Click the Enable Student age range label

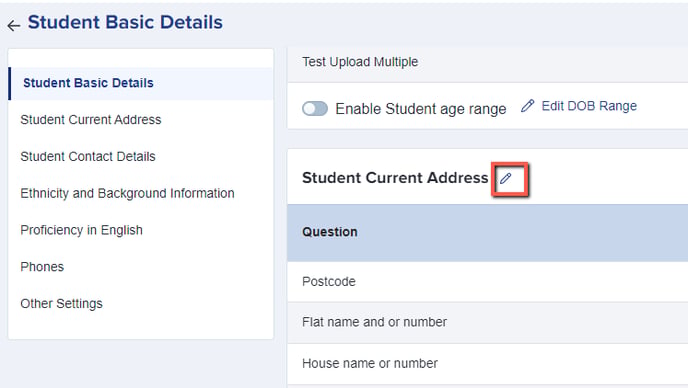tap(421, 109)
